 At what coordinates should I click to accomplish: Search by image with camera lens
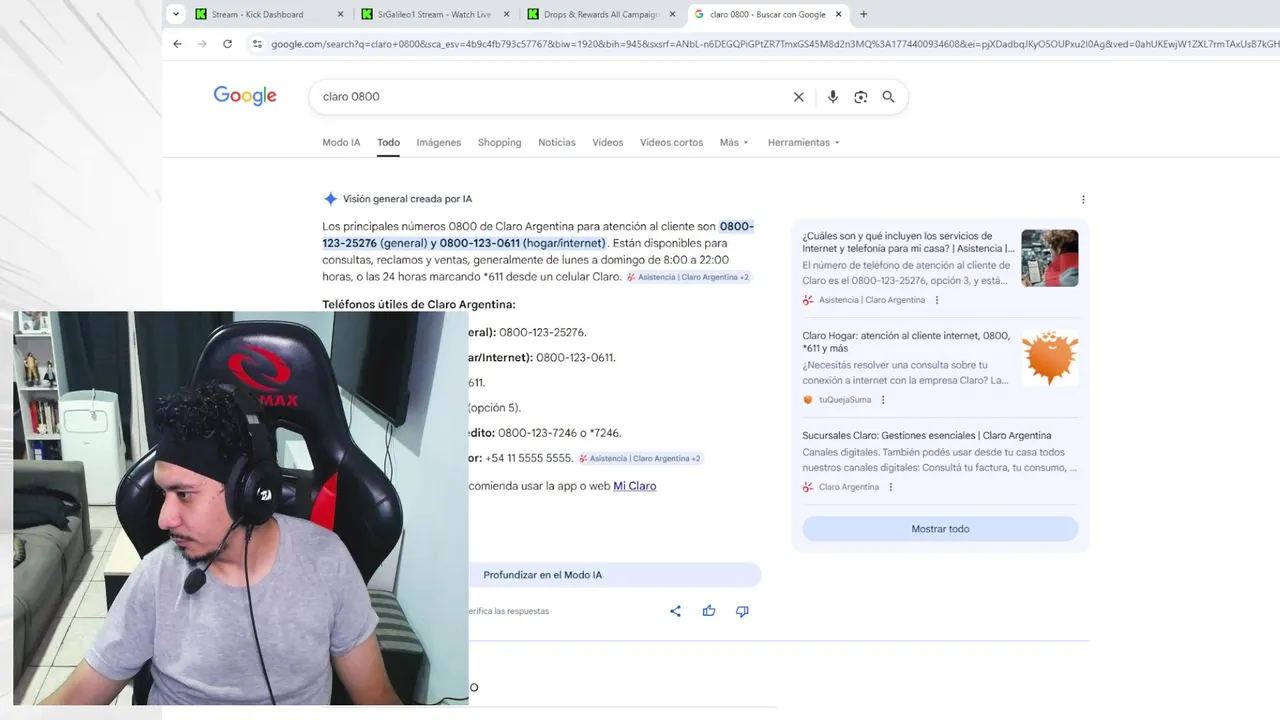860,97
